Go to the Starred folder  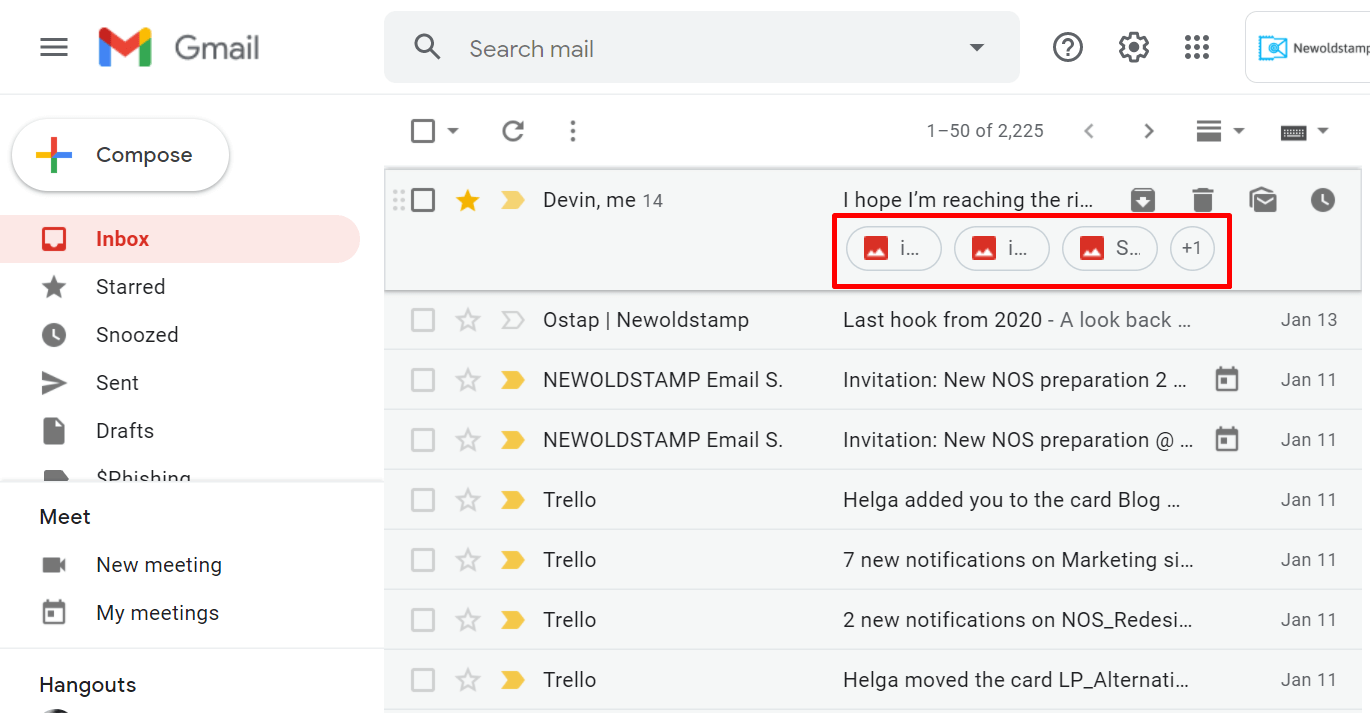point(130,287)
